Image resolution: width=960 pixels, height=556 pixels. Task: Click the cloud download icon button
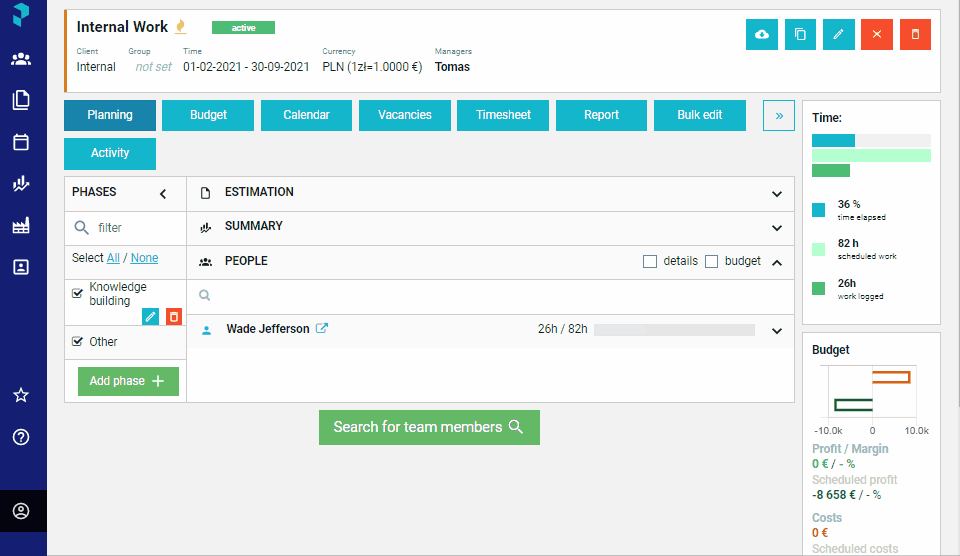coord(762,34)
